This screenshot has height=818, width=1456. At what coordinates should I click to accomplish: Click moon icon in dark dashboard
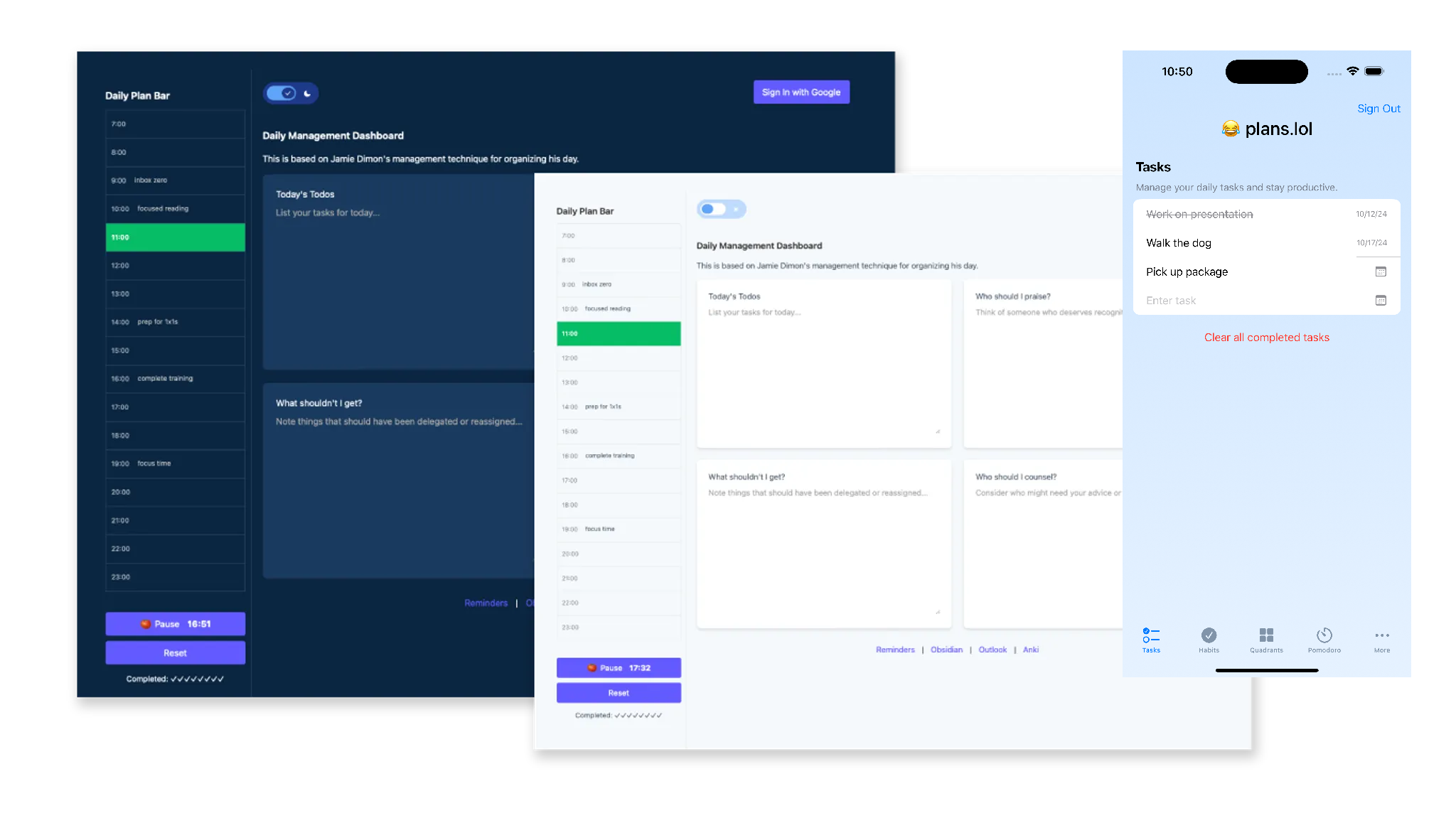[307, 93]
